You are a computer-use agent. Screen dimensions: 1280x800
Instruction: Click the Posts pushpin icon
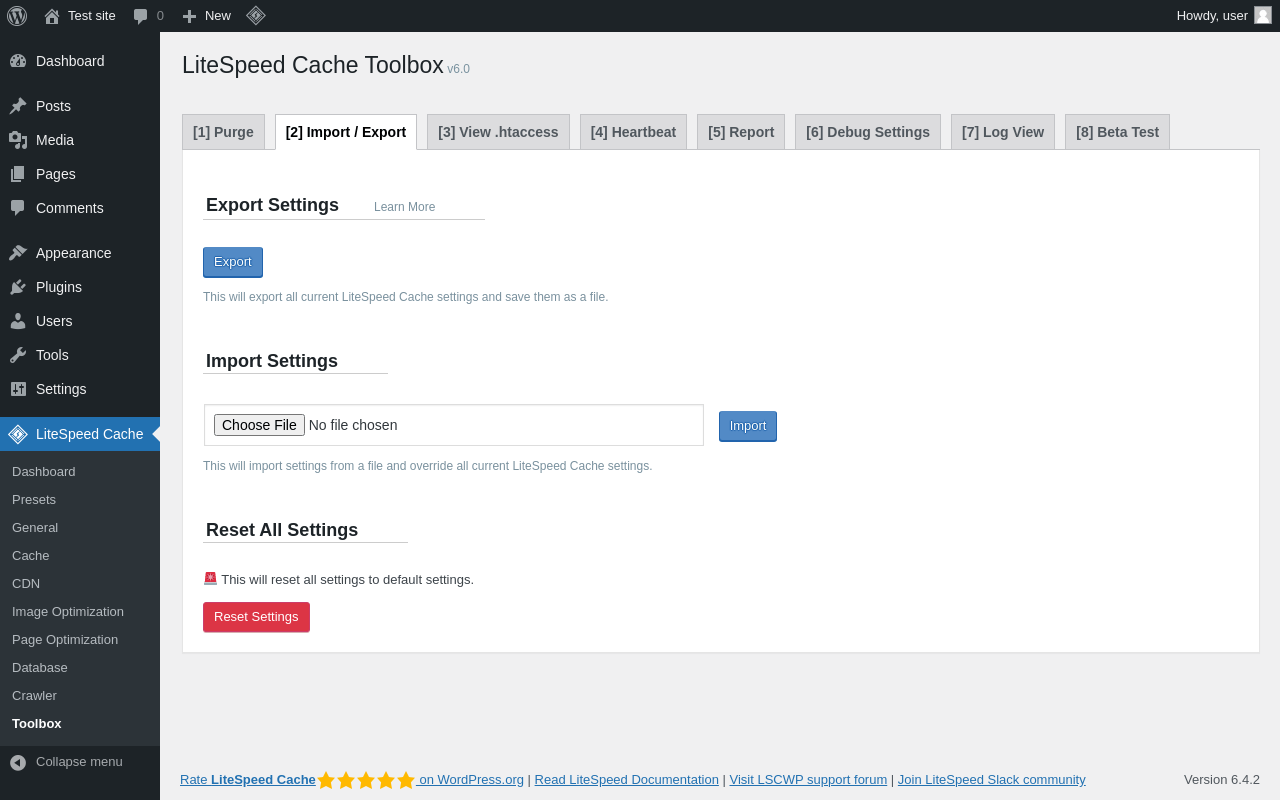tap(18, 106)
